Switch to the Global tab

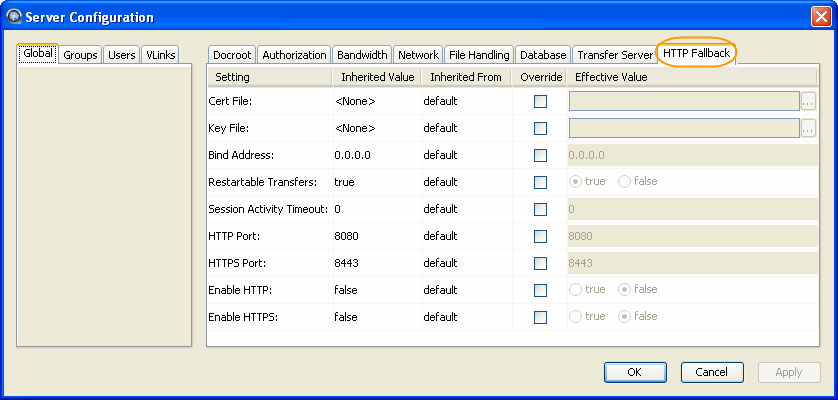click(37, 53)
